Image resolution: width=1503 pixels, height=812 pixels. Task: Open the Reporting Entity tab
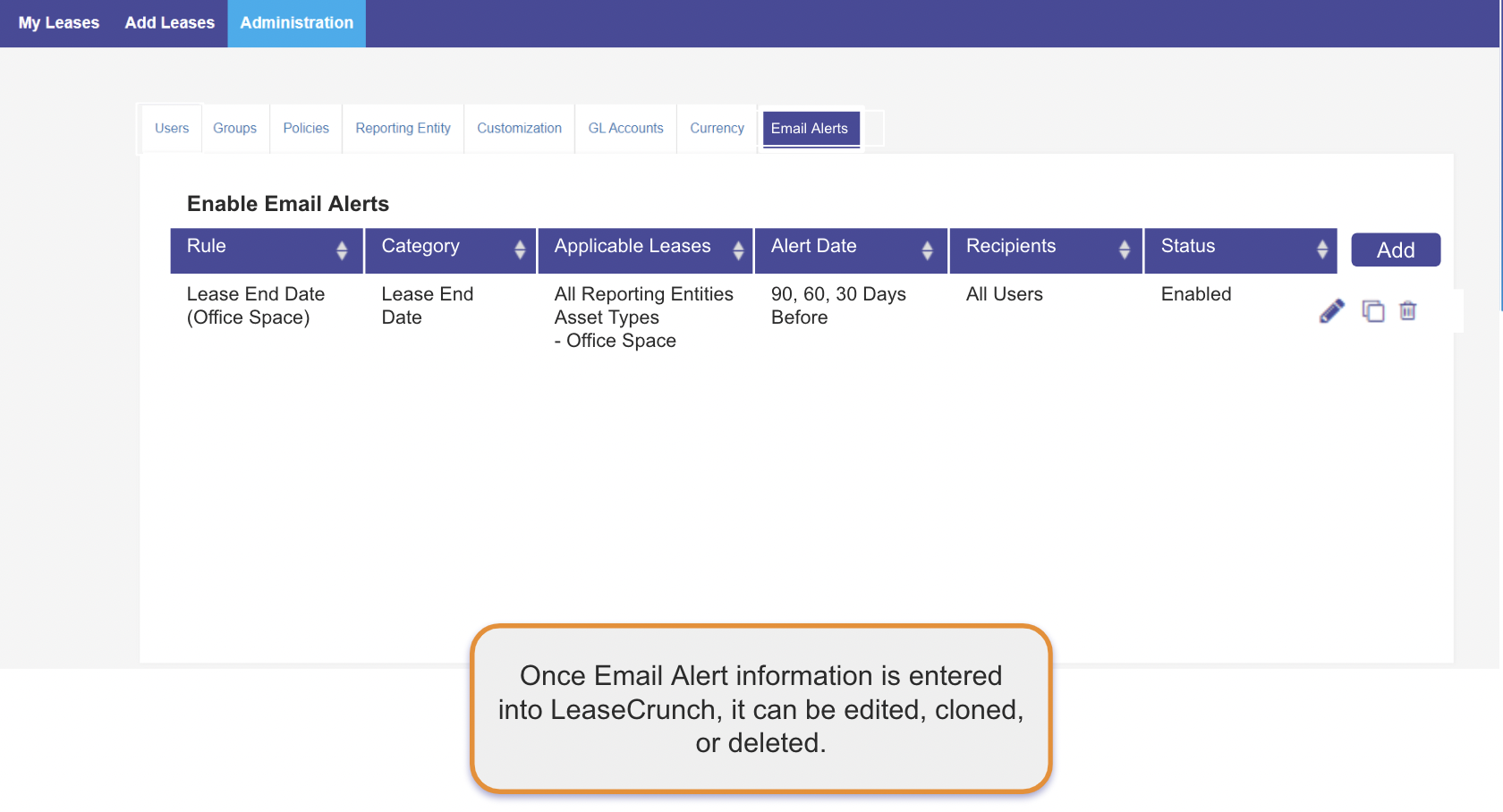coord(403,128)
